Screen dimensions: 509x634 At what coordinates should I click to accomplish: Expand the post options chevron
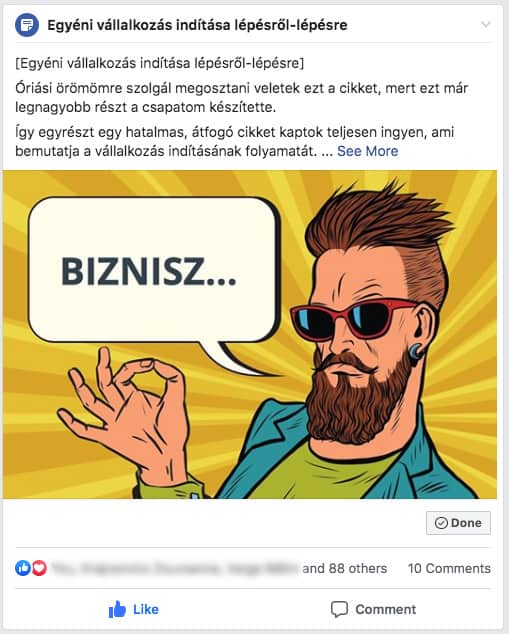(x=486, y=24)
